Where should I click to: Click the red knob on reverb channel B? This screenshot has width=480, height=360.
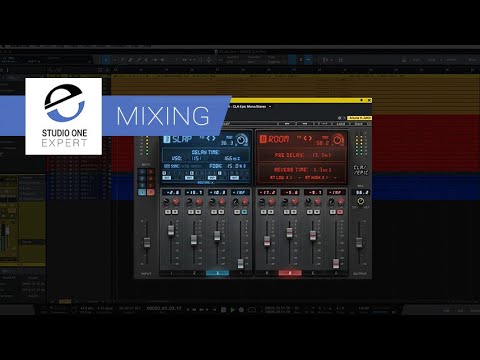(295, 202)
